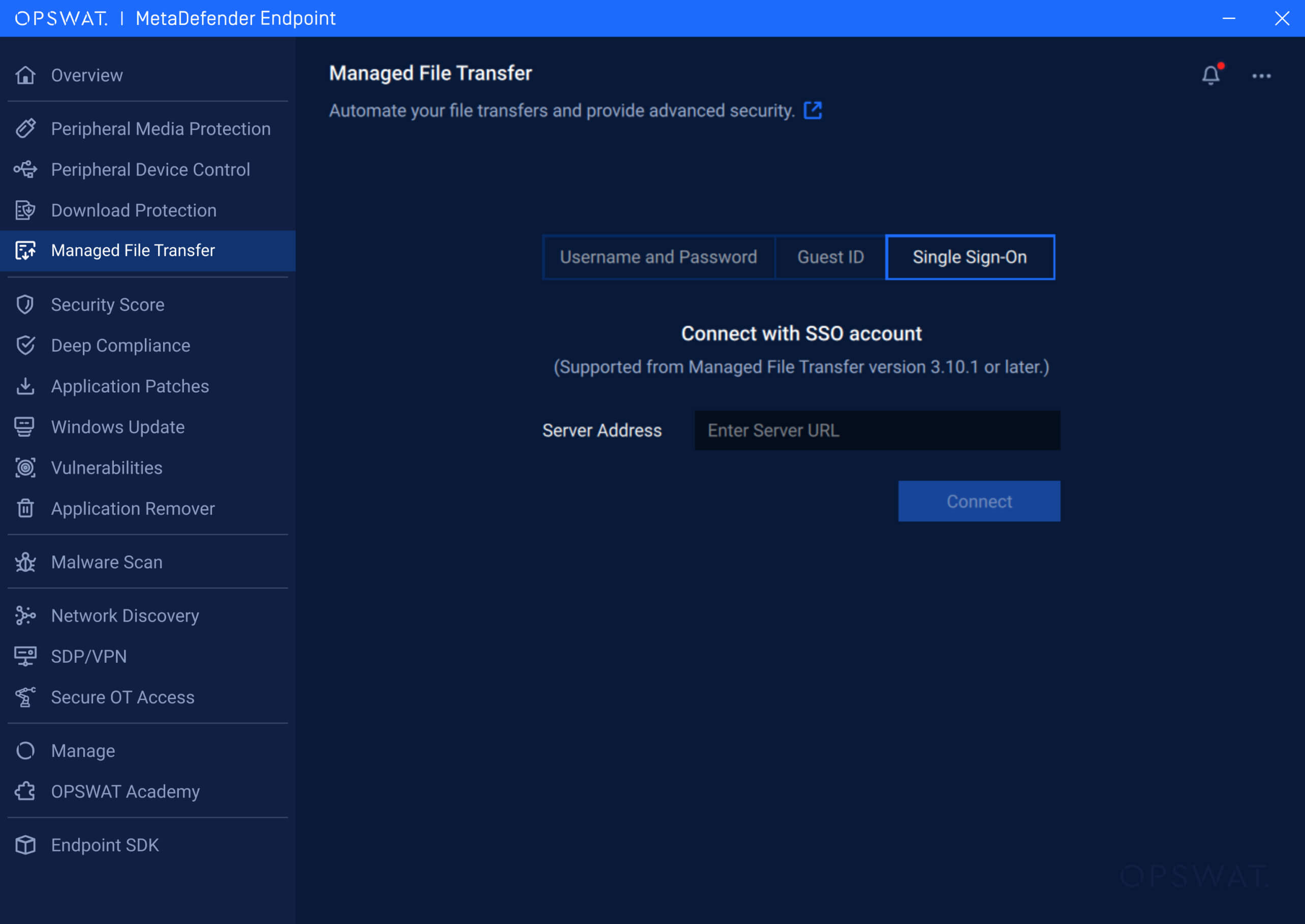Open the Malware Scan bug icon
The height and width of the screenshot is (924, 1305).
pyautogui.click(x=25, y=562)
